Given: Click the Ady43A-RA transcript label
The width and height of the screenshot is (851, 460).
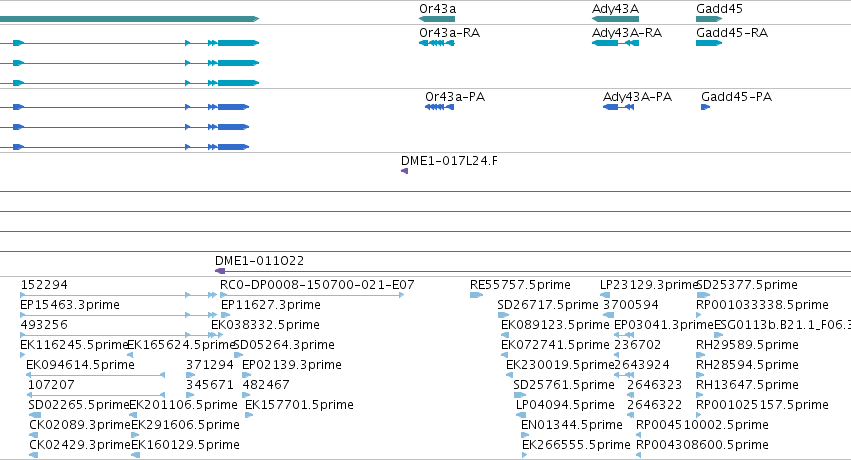Looking at the screenshot, I should (627, 33).
